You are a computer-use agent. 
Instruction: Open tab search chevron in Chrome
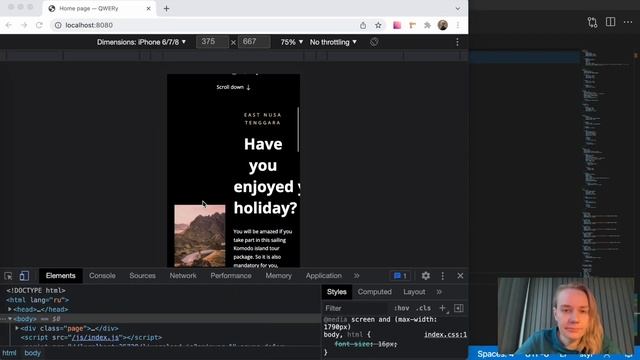(x=458, y=9)
